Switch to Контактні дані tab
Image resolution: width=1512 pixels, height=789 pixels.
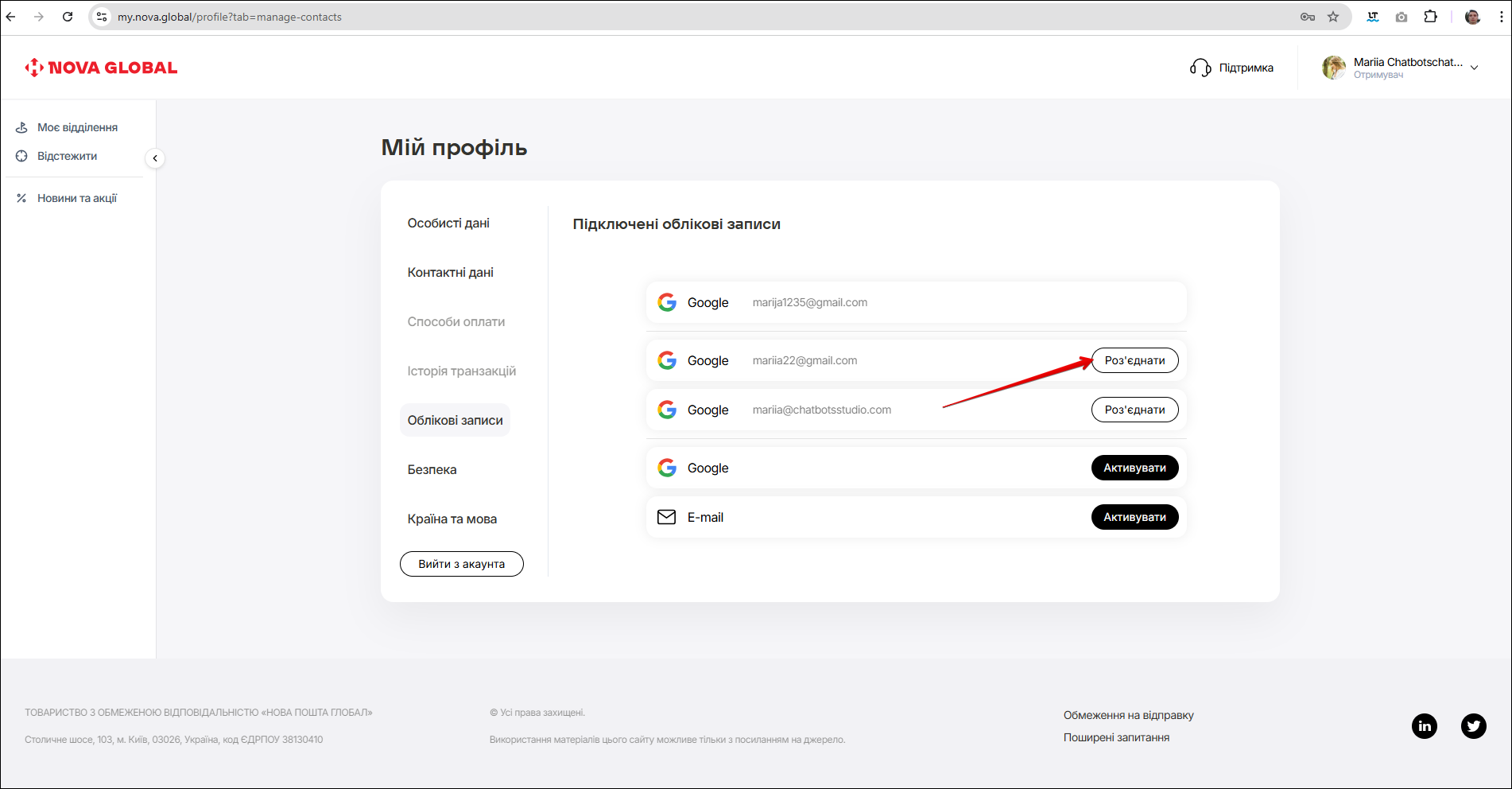pyautogui.click(x=450, y=272)
